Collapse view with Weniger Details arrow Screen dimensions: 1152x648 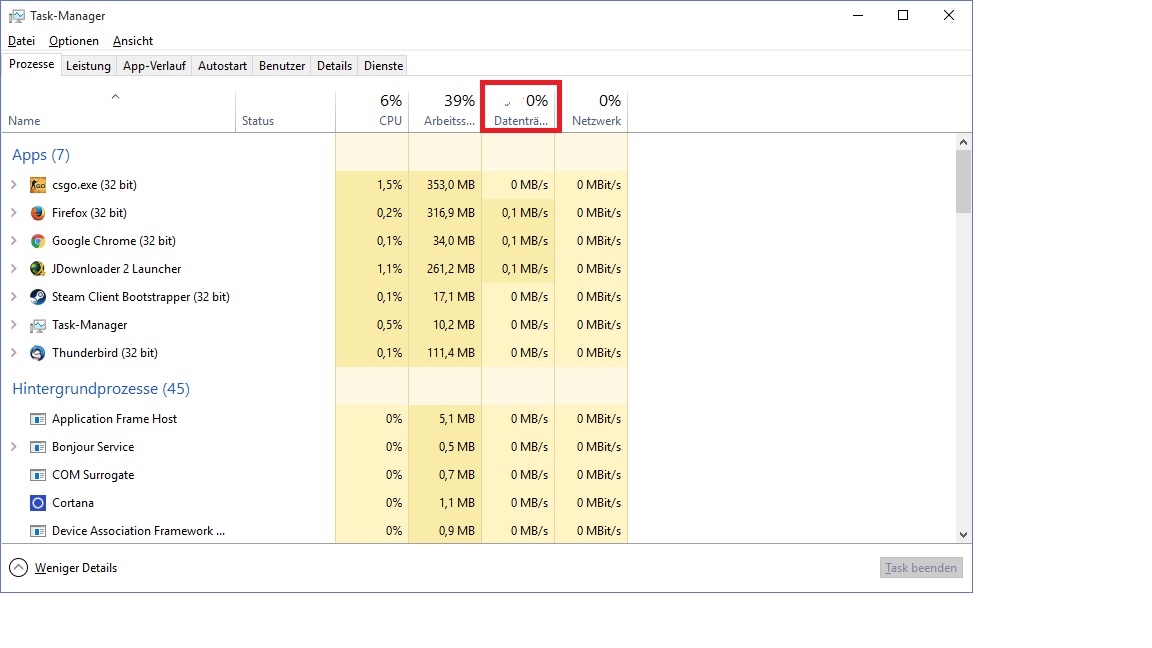[18, 568]
